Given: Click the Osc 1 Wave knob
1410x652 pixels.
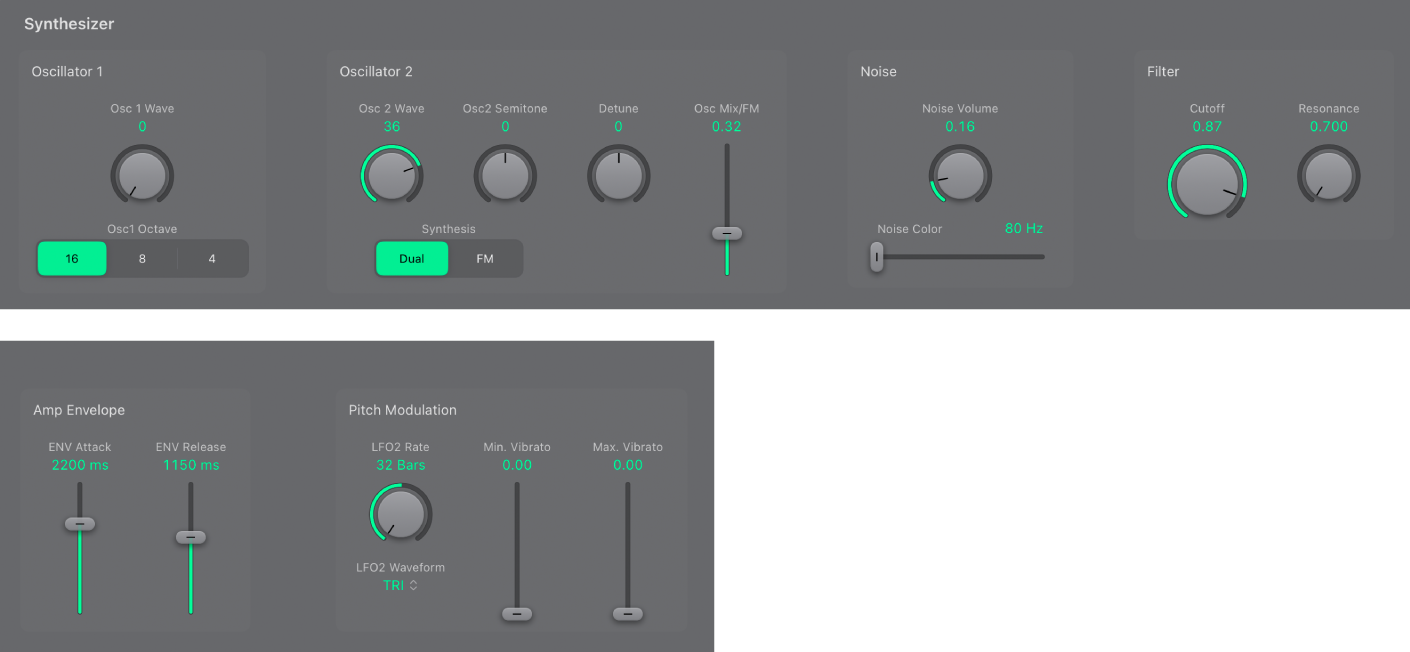Looking at the screenshot, I should (142, 175).
